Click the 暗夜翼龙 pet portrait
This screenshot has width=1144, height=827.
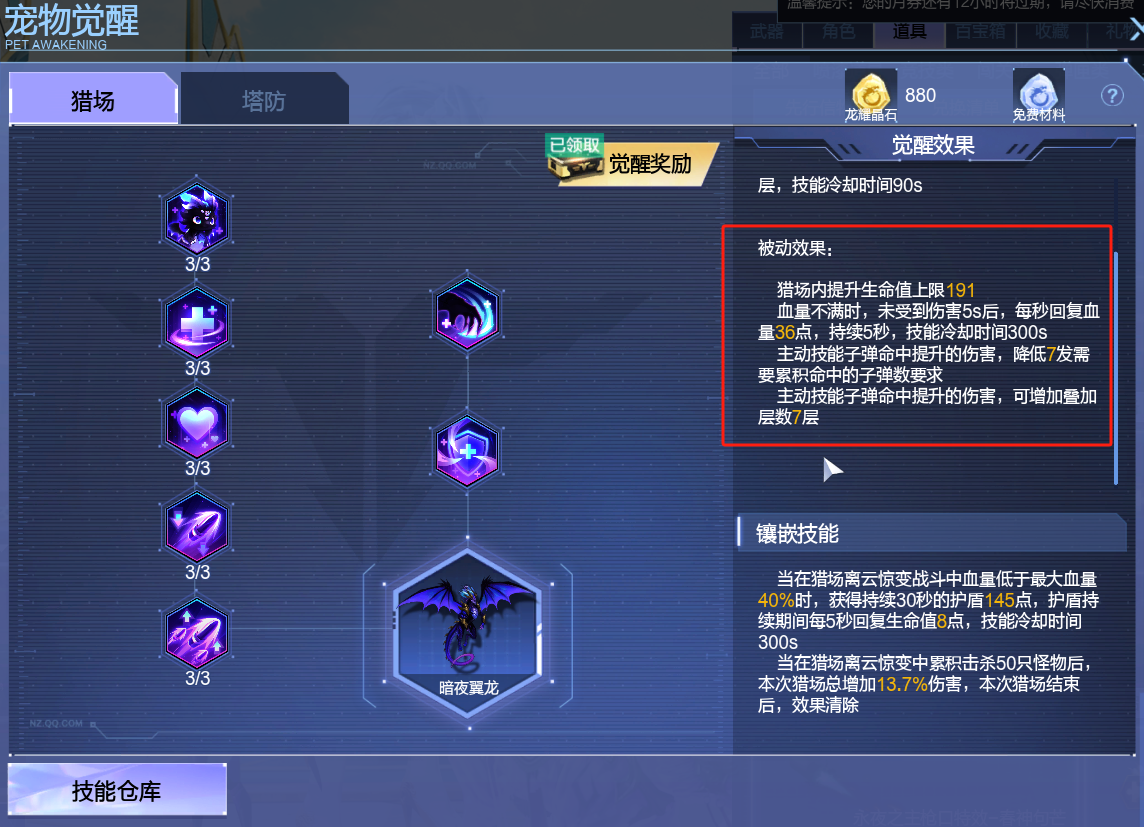point(468,632)
